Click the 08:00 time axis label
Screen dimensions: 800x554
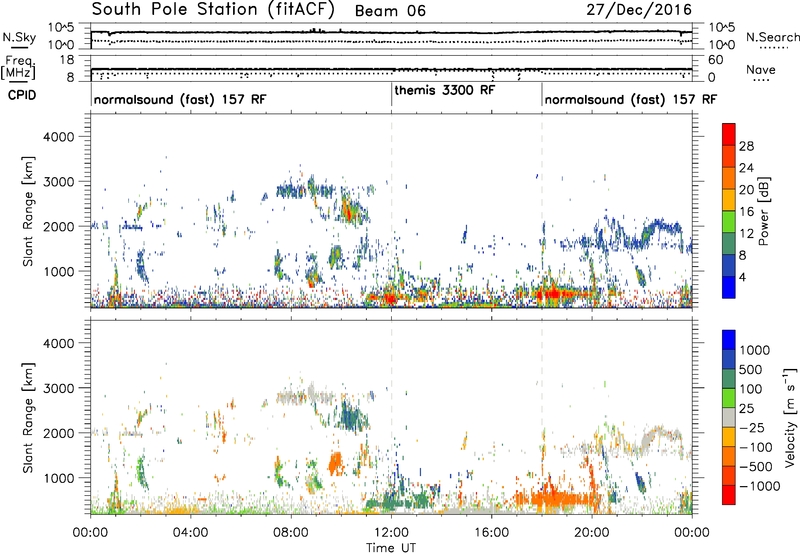pos(291,533)
